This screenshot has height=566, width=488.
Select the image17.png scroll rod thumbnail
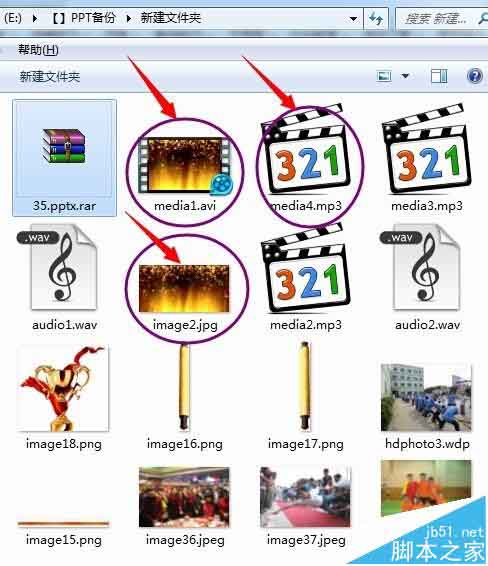click(305, 386)
